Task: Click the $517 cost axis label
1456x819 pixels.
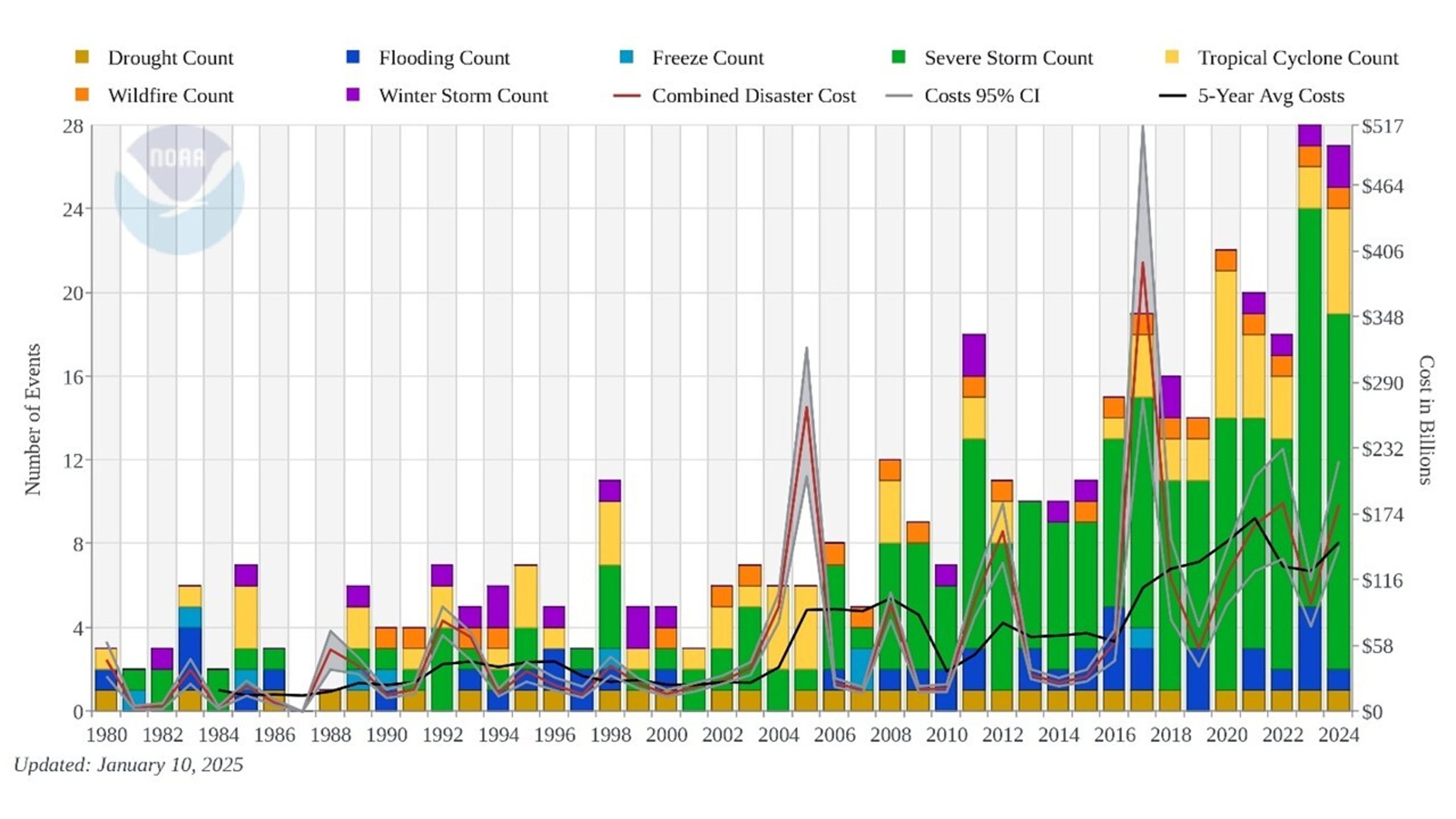Action: [x=1383, y=126]
